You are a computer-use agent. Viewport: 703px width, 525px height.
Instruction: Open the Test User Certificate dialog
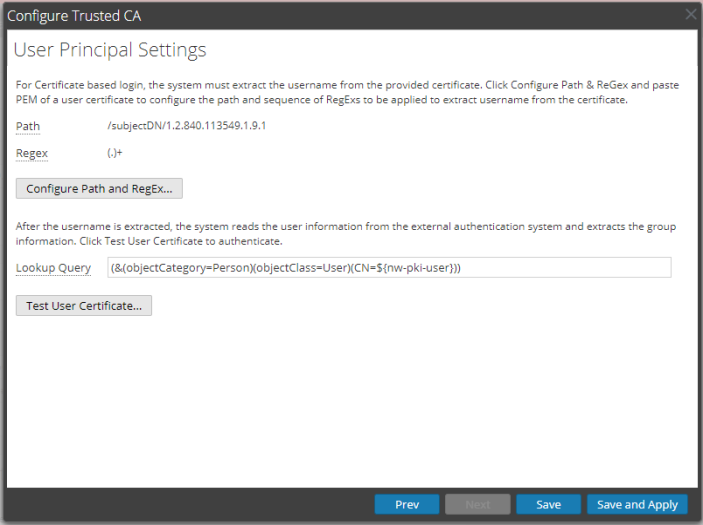pyautogui.click(x=84, y=306)
